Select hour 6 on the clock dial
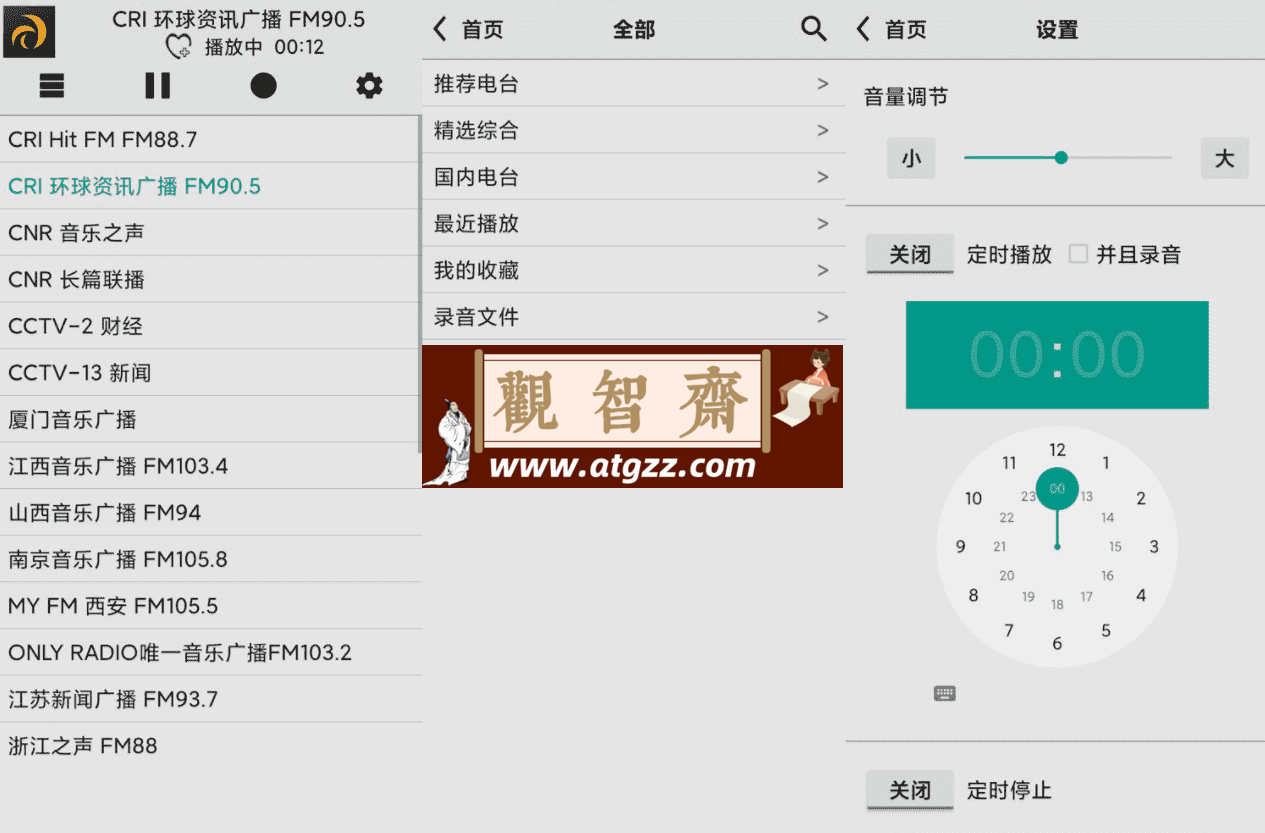Viewport: 1265px width, 833px height. pyautogui.click(x=1057, y=643)
